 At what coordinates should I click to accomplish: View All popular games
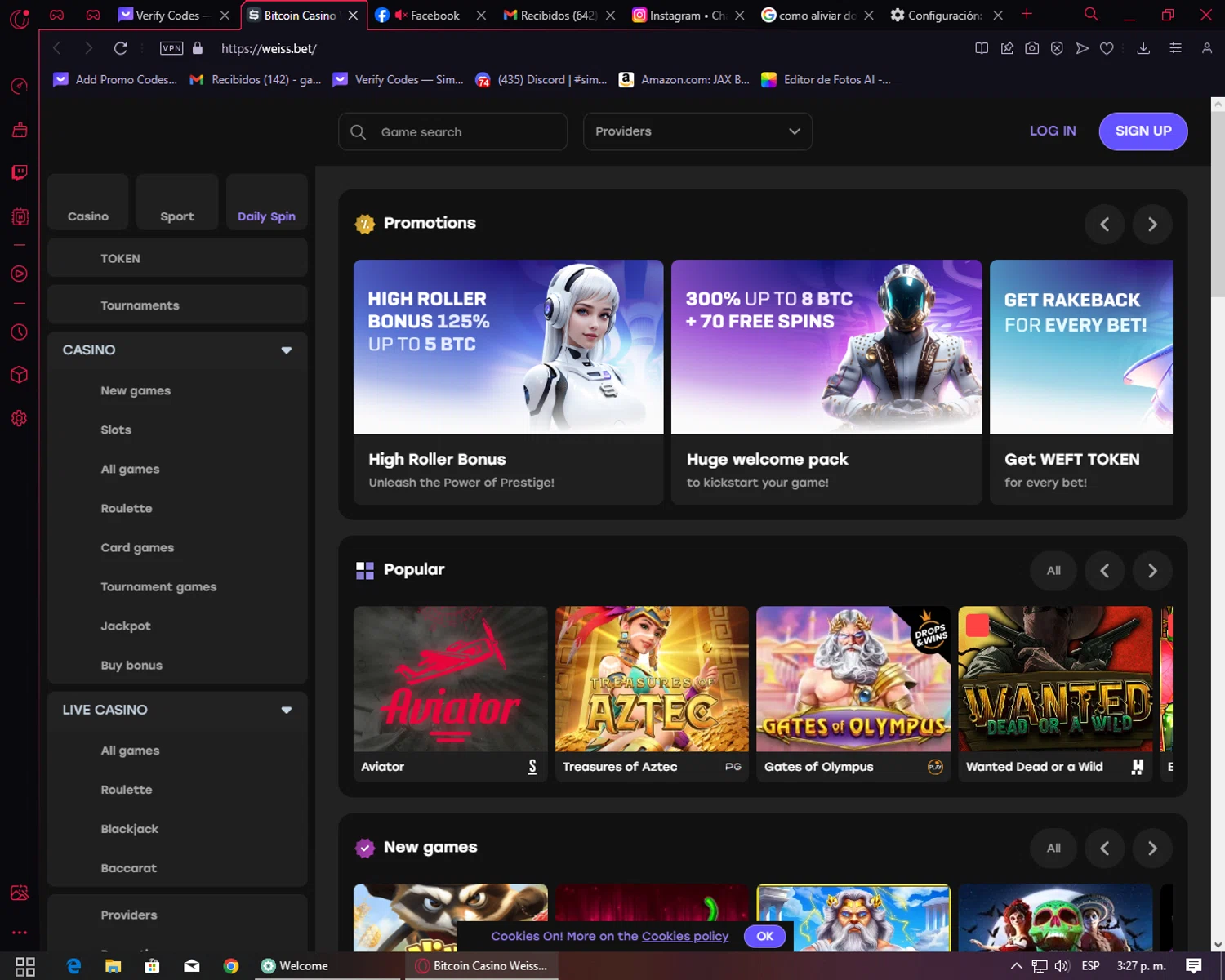(x=1053, y=570)
